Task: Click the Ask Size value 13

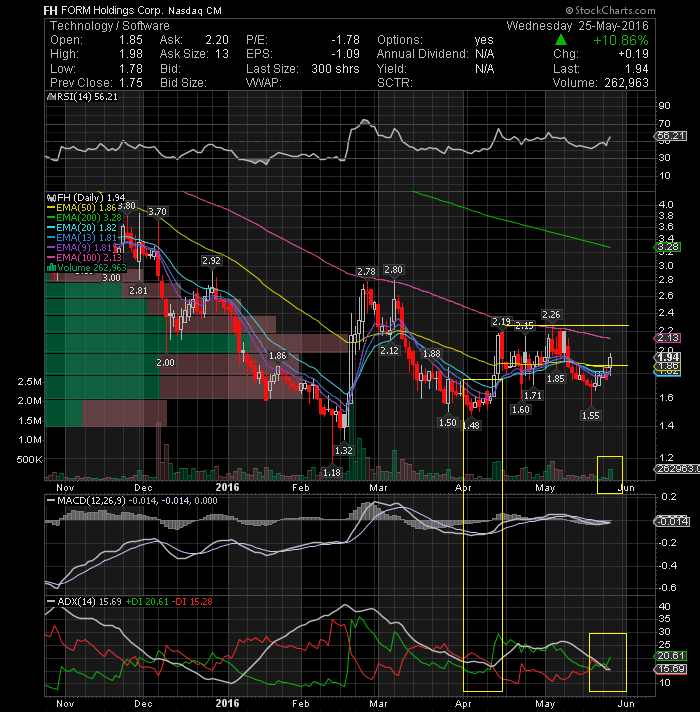Action: coord(222,54)
